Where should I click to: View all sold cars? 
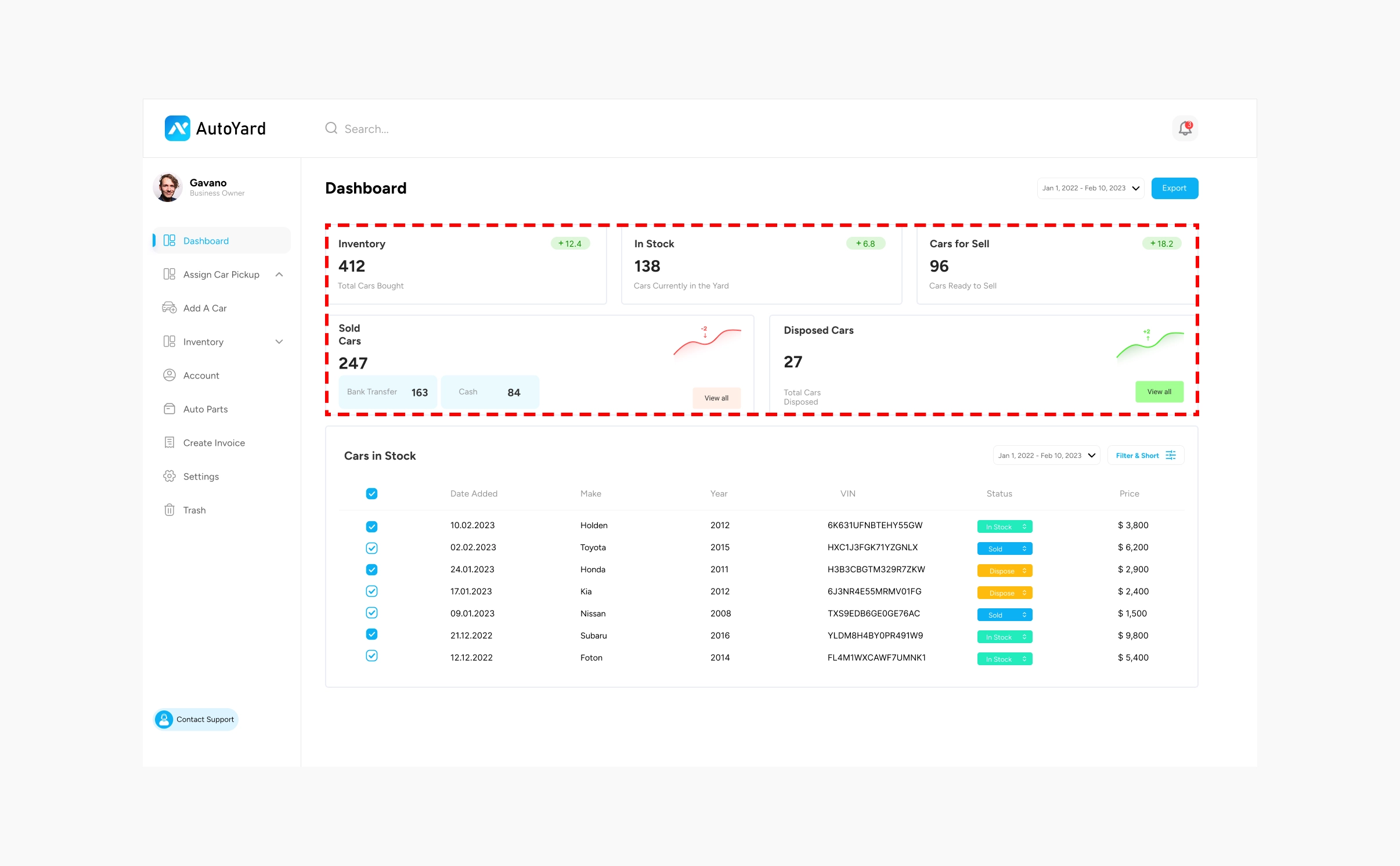716,398
